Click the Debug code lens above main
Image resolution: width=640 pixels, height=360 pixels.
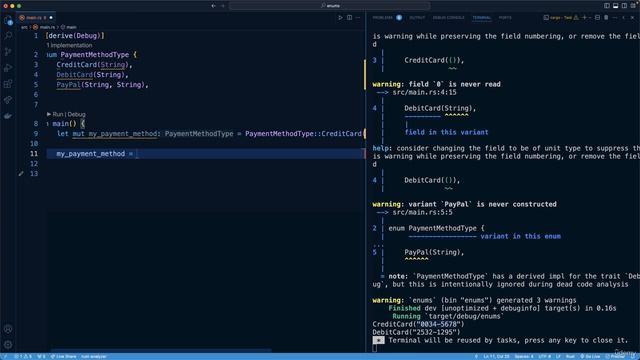[x=76, y=114]
